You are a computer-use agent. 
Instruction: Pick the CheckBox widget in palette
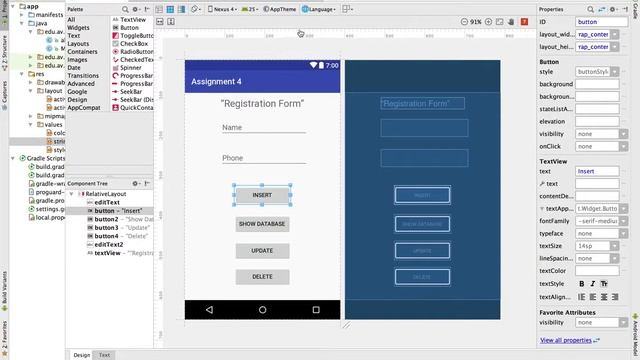pyautogui.click(x=130, y=44)
